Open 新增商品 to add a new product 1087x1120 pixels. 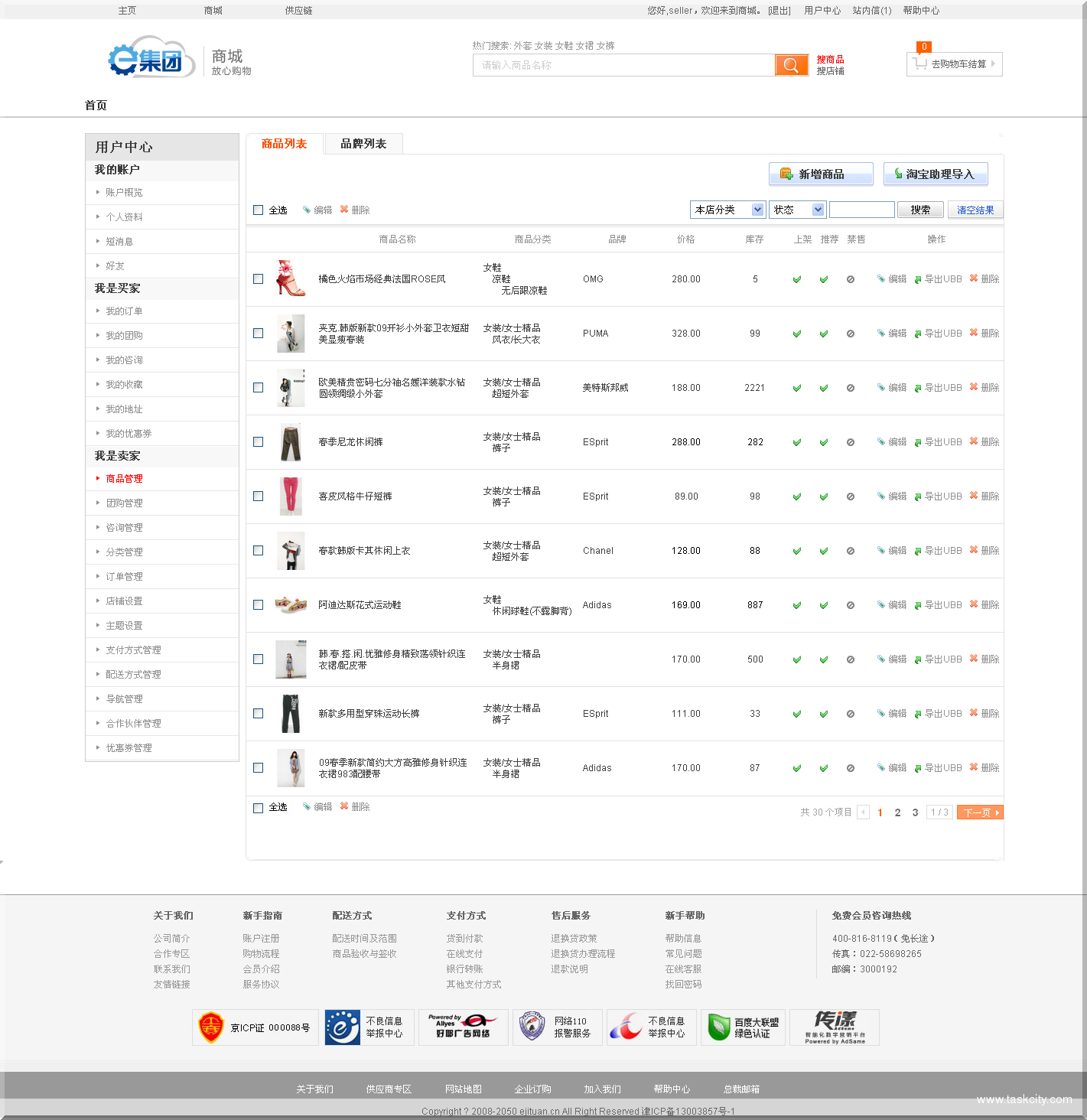pos(820,174)
